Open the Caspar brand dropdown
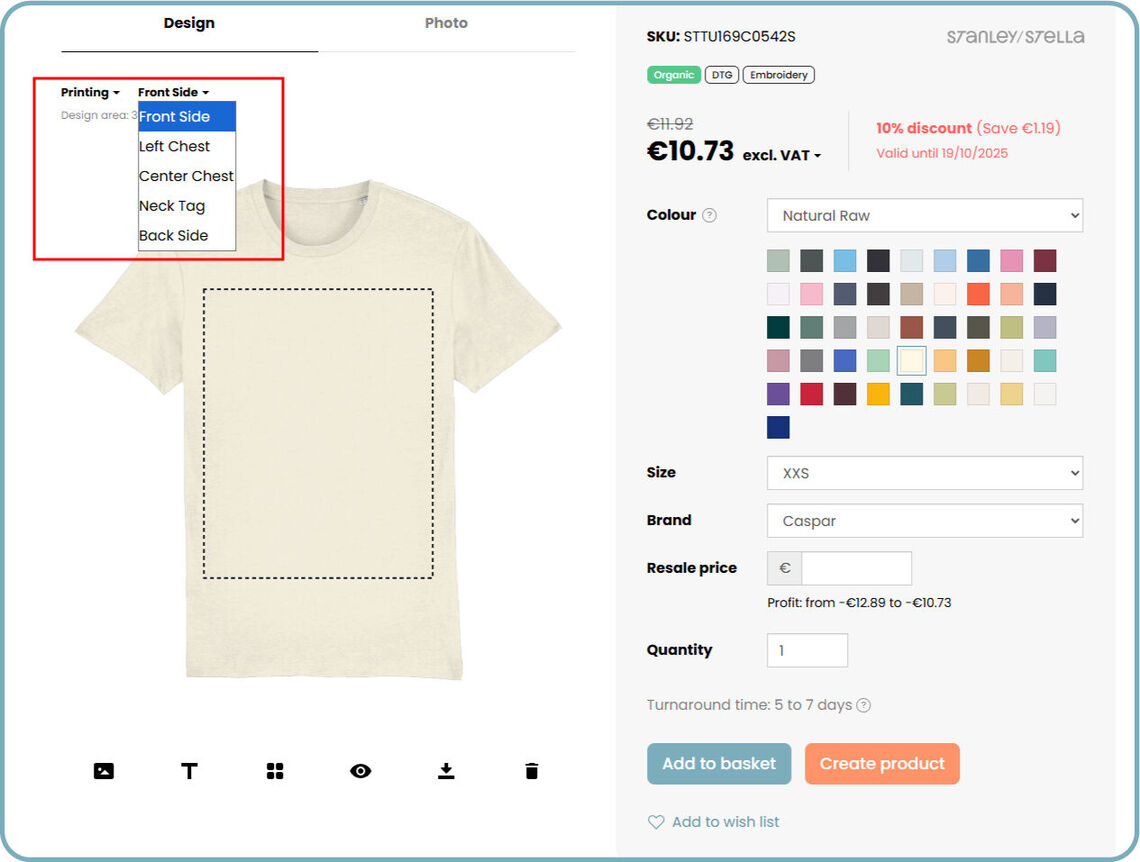 click(924, 521)
